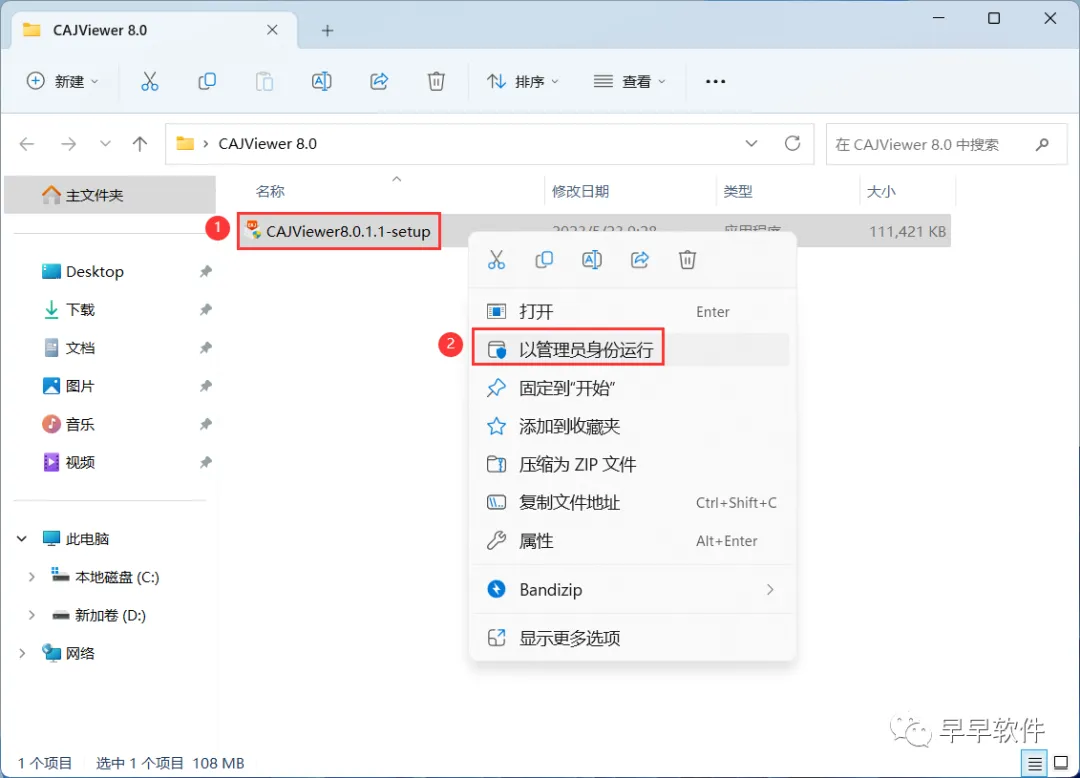Expand recent locations chevron
1080x778 pixels.
[105, 144]
